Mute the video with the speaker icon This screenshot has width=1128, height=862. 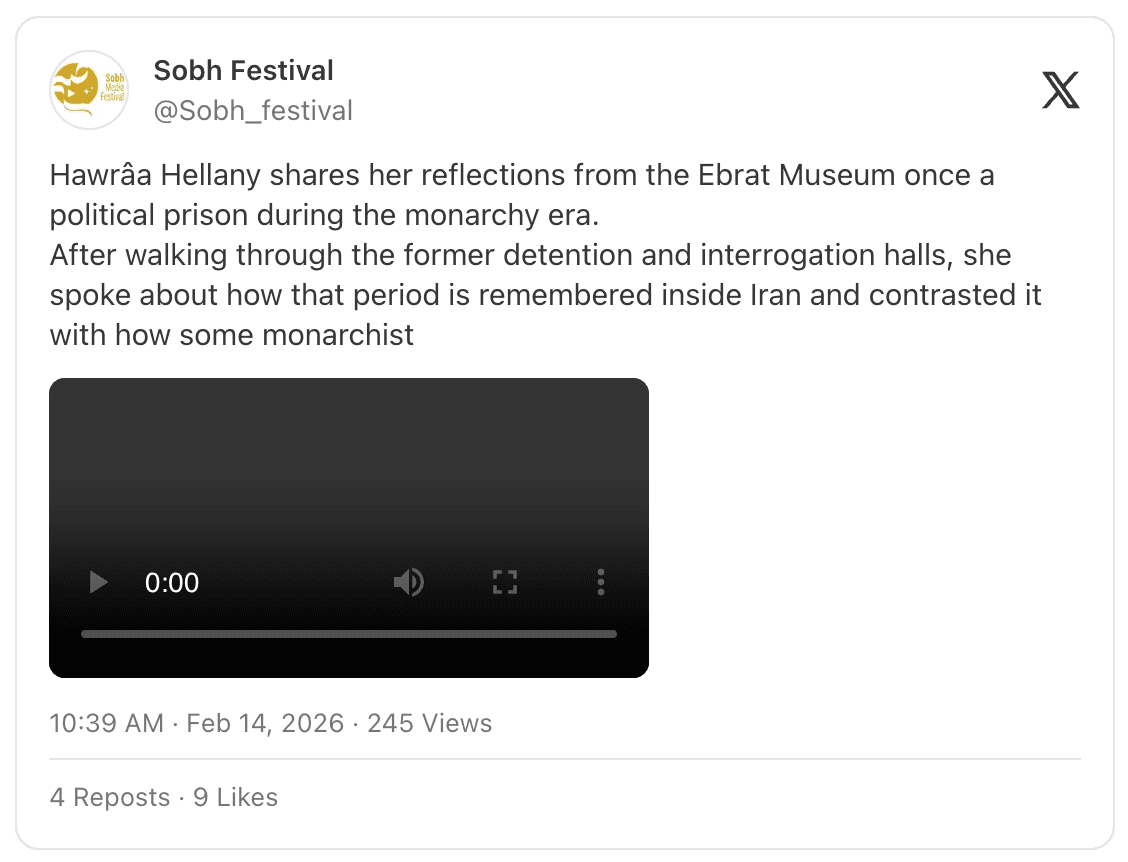click(408, 582)
